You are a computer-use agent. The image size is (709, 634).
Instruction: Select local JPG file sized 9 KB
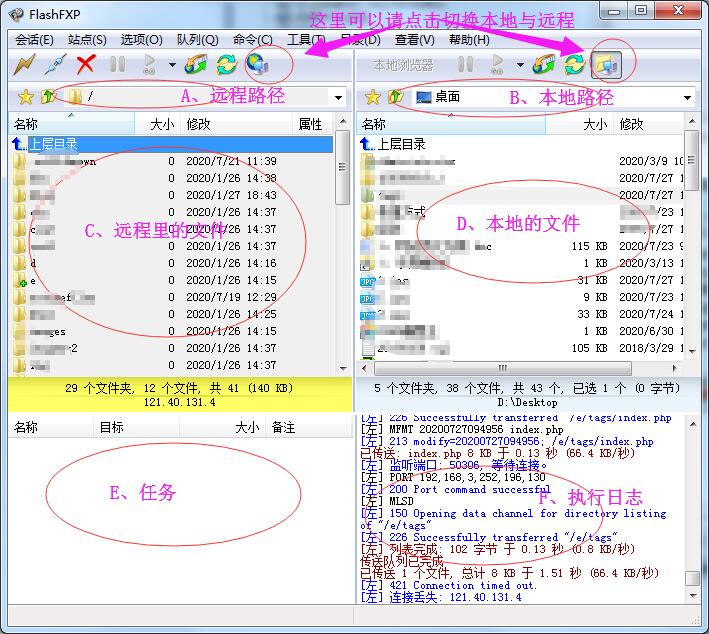520,298
